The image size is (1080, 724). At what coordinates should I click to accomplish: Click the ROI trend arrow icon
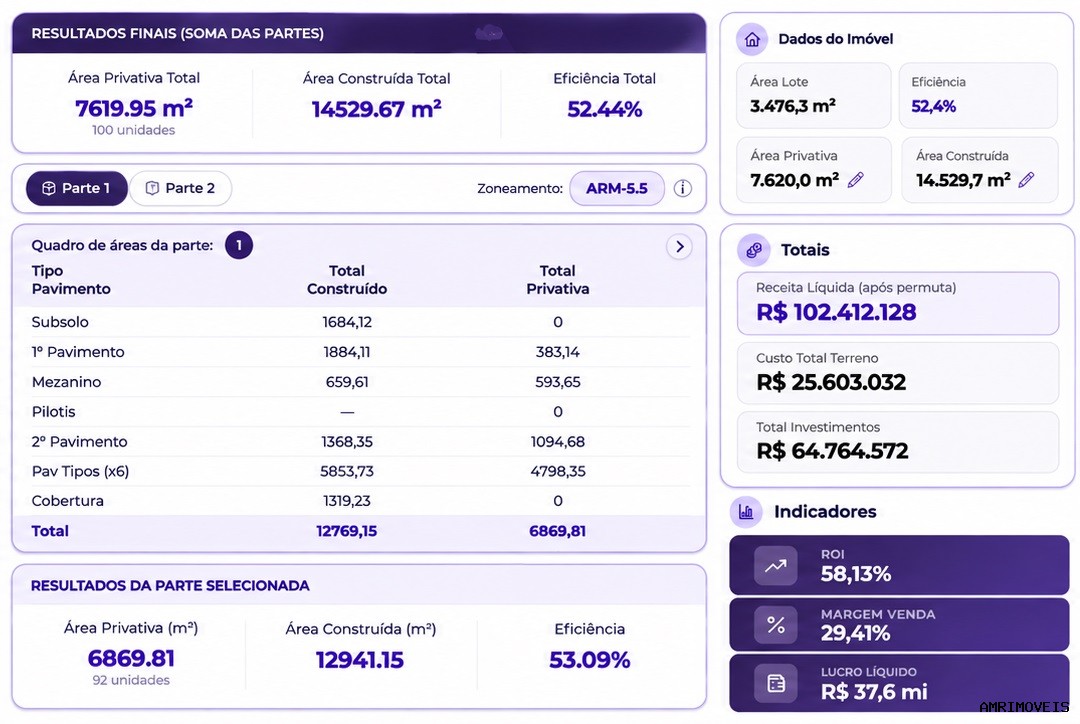776,566
